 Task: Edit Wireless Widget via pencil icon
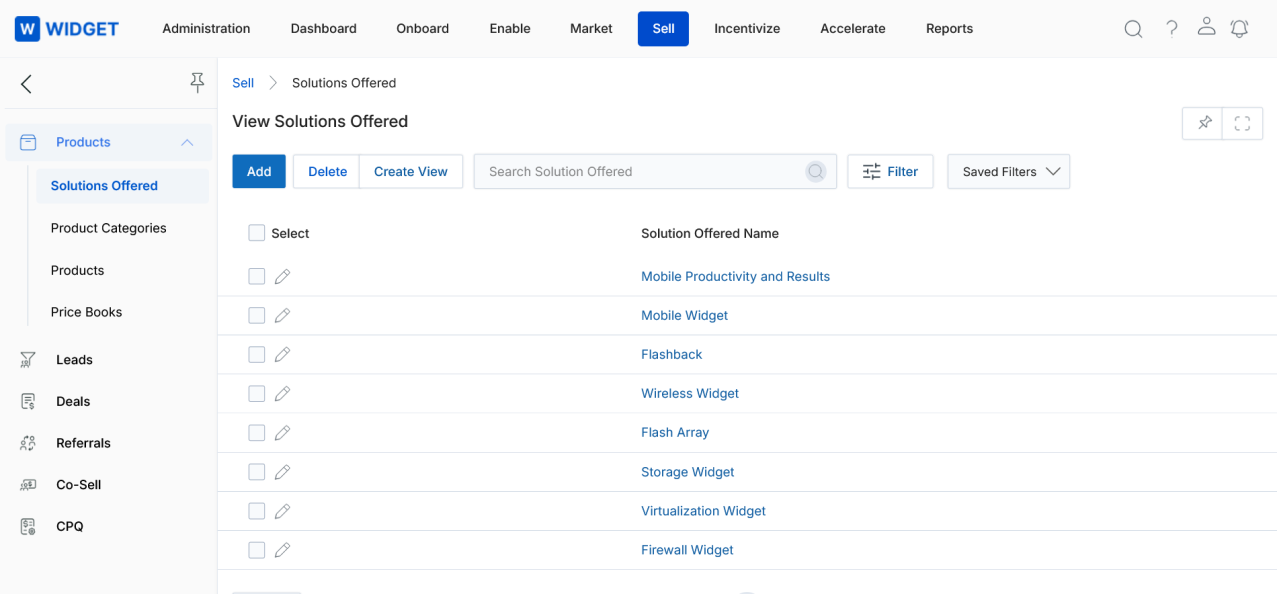(282, 393)
